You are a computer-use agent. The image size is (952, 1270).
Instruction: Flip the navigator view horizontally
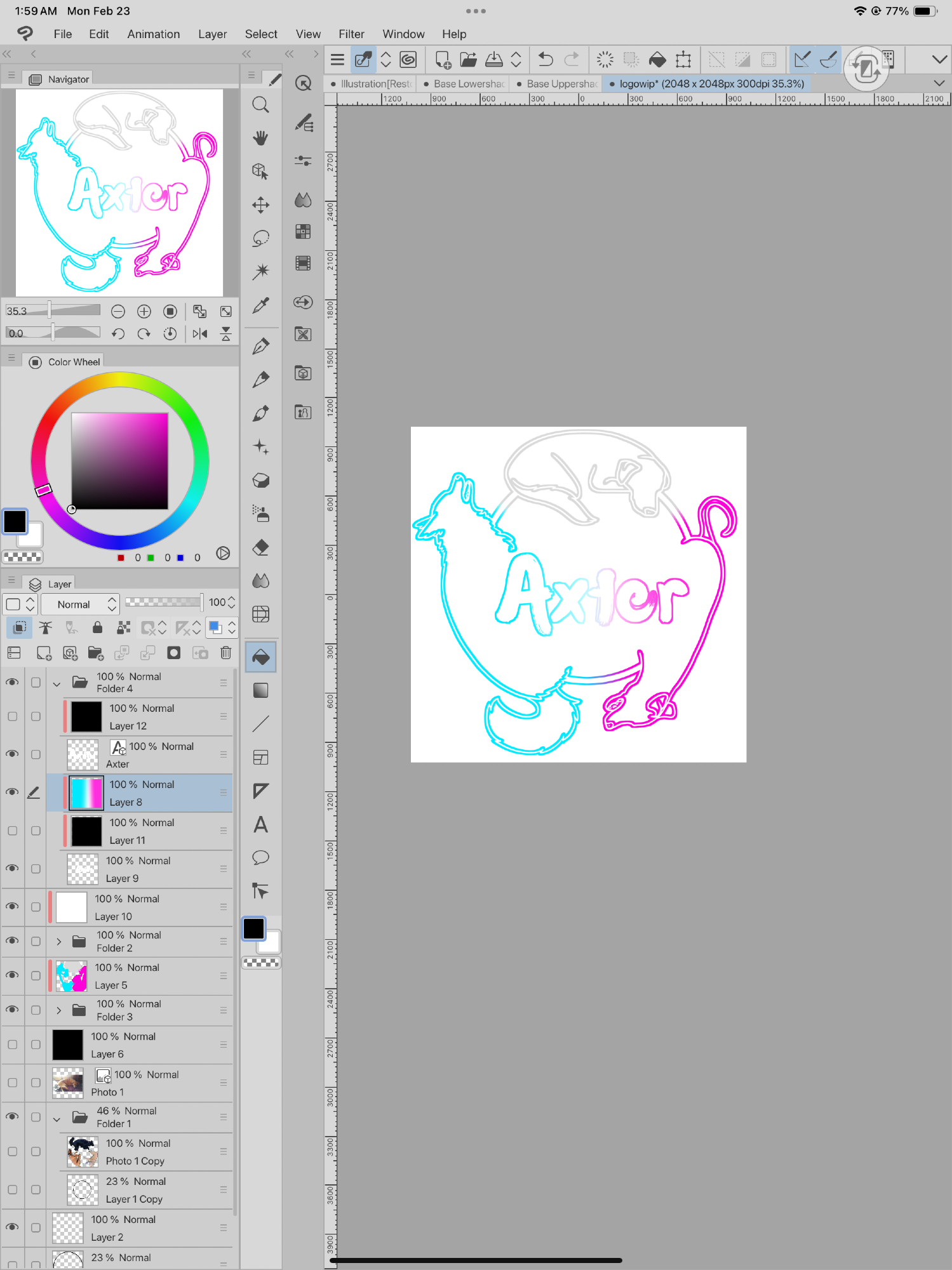pos(200,334)
